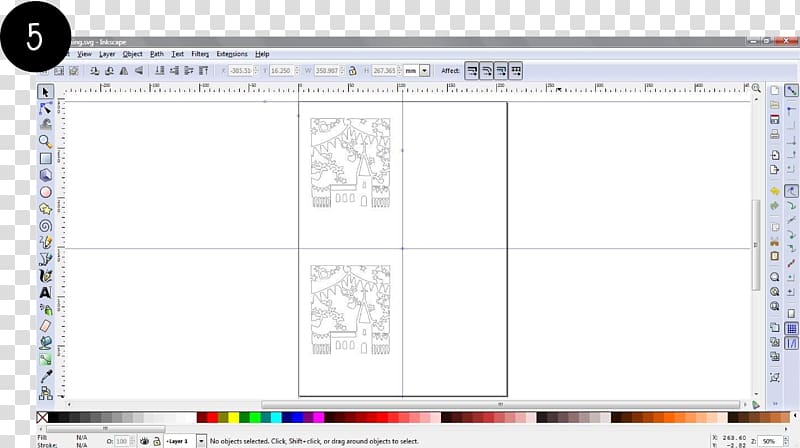Toggle the current layer lock icon
The width and height of the screenshot is (800, 448).
click(157, 440)
